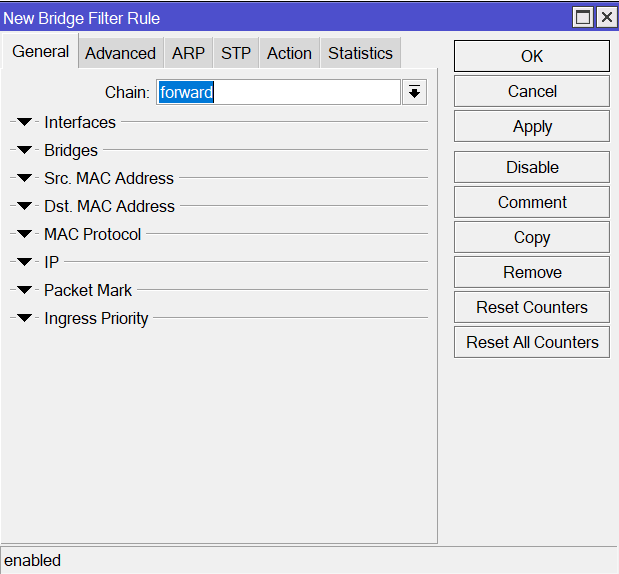This screenshot has height=574, width=619.
Task: Copy the filter rule
Action: tap(532, 237)
